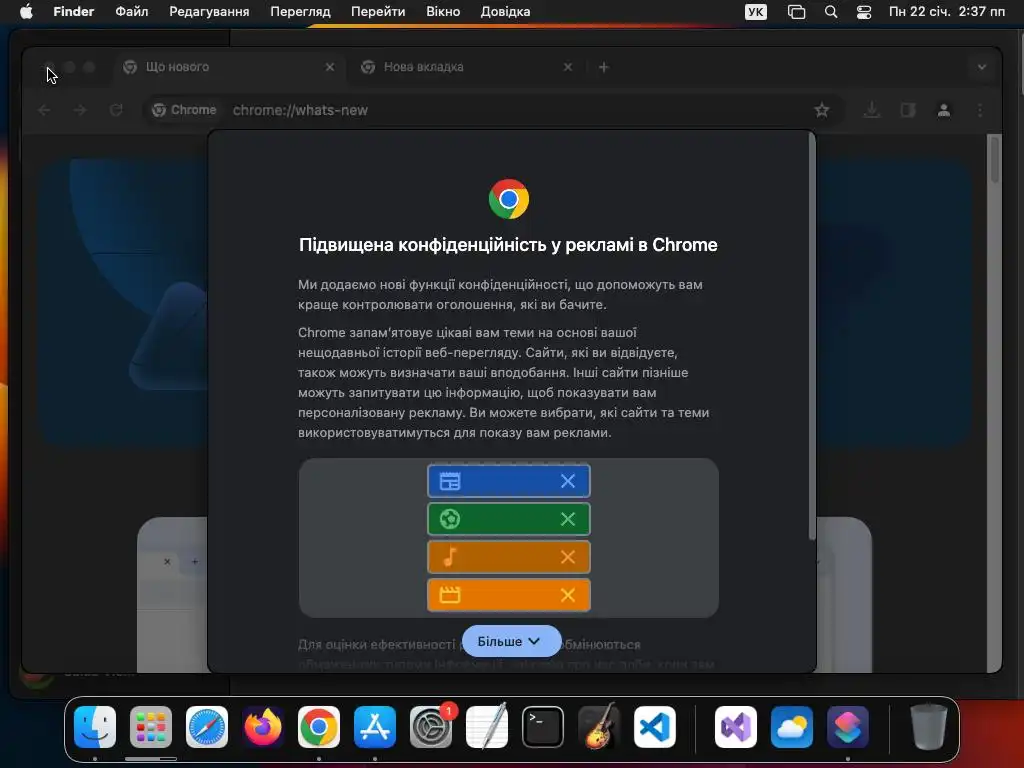Reload the page
This screenshot has height=768, width=1024.
[116, 110]
